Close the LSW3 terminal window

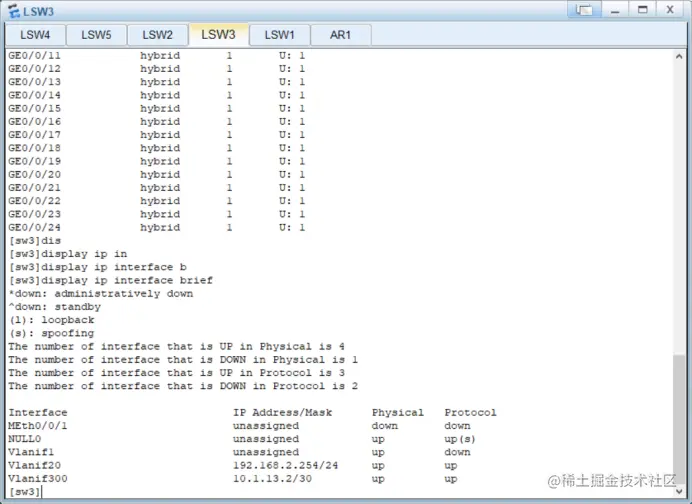[670, 10]
